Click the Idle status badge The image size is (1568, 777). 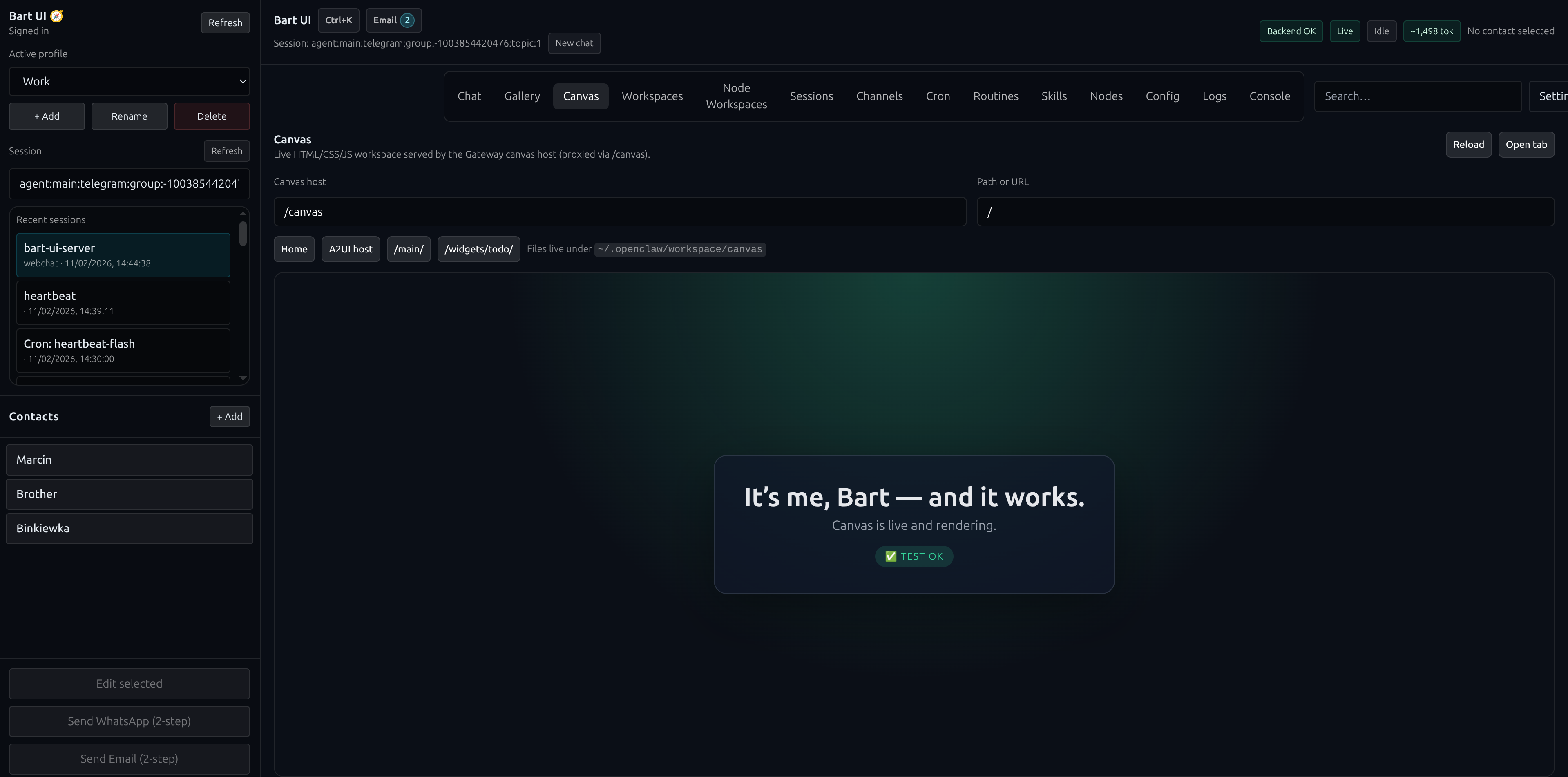1381,31
